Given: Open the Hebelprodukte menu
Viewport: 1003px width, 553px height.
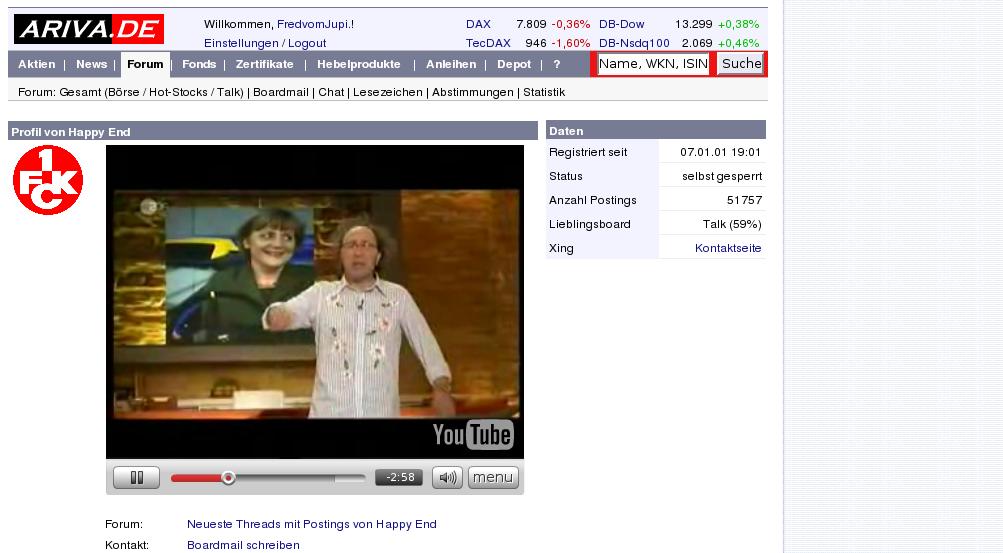Looking at the screenshot, I should coord(359,64).
